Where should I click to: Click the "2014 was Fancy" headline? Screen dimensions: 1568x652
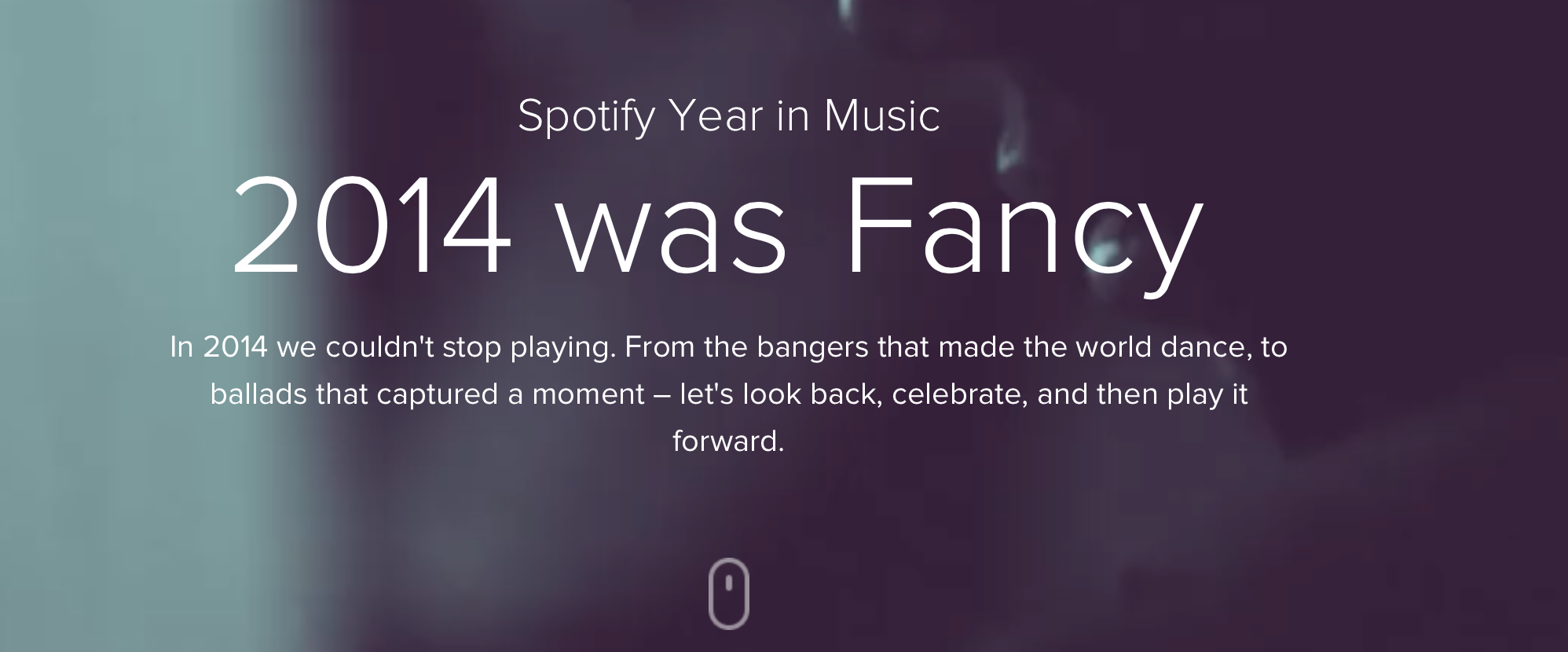coord(716,226)
